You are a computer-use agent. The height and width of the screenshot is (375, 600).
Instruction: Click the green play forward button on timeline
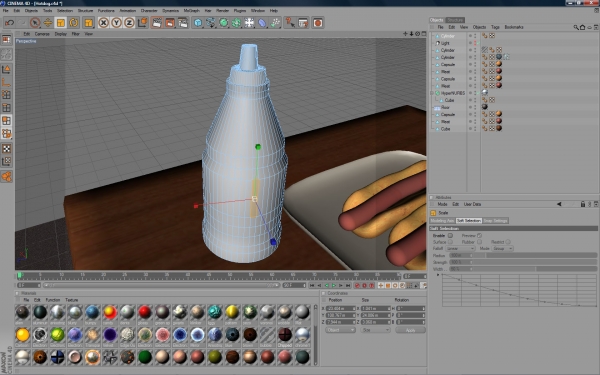(334, 285)
